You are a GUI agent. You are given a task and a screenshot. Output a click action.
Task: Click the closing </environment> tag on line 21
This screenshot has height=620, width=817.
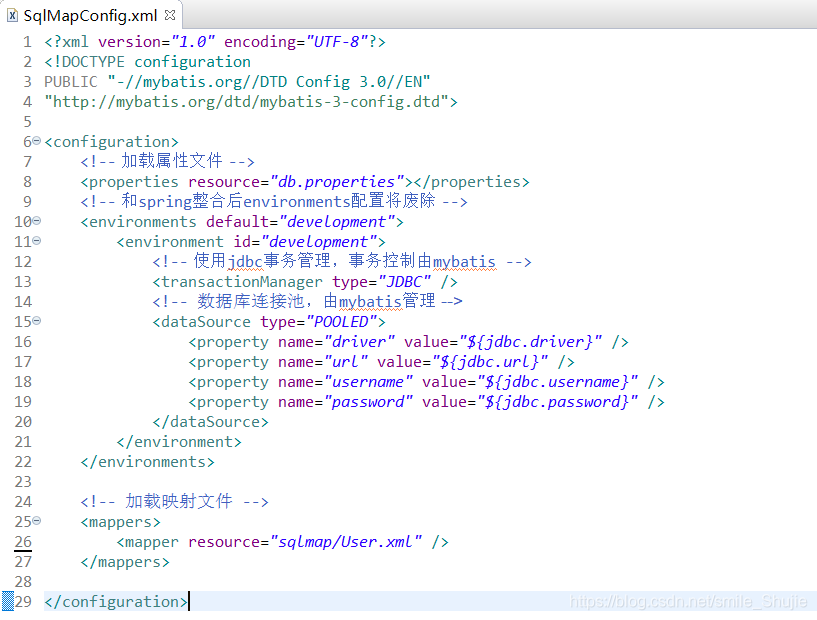(179, 442)
